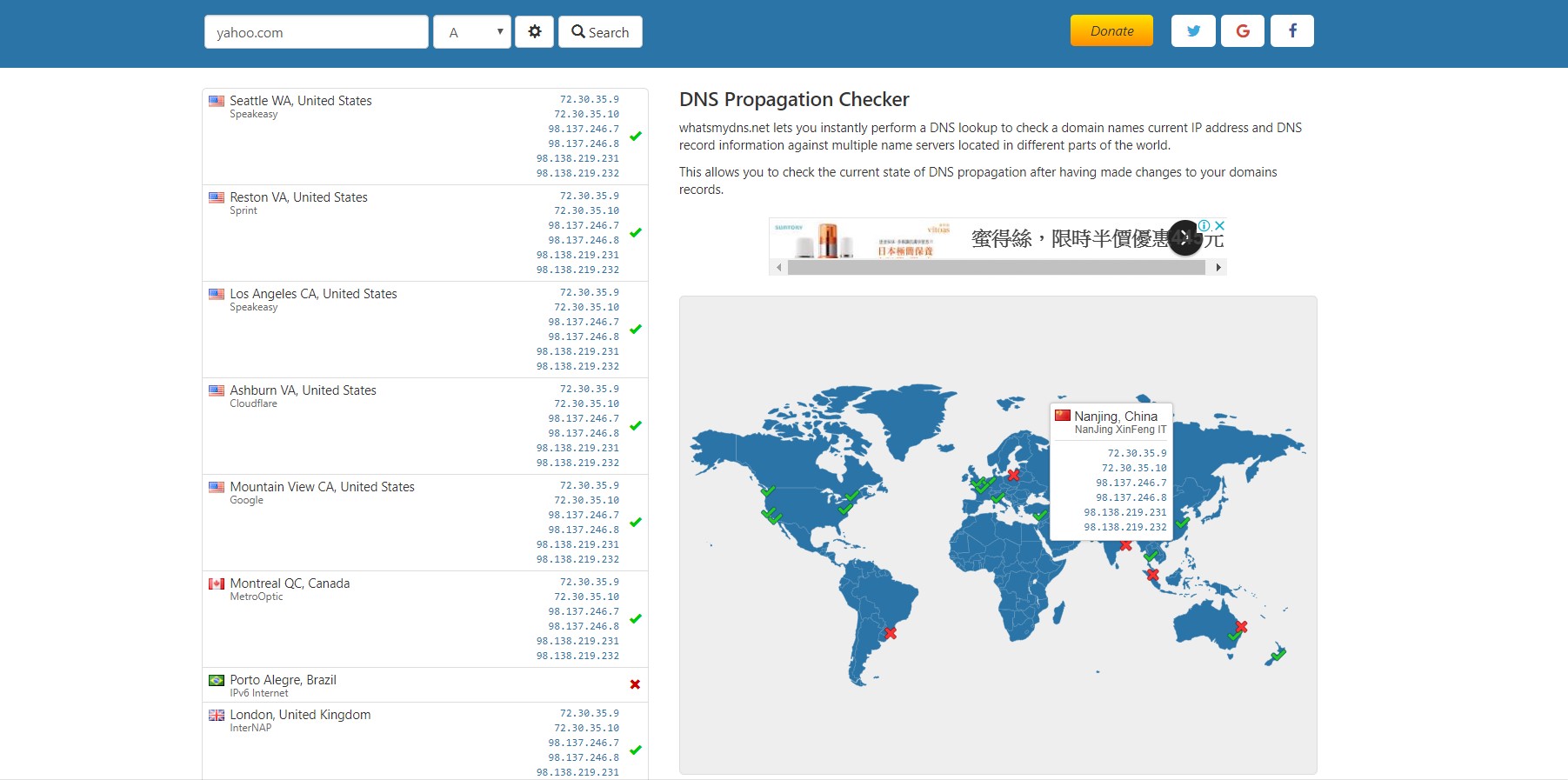The height and width of the screenshot is (780, 1568).
Task: Click the red X marker over Brazil on map
Action: point(891,633)
